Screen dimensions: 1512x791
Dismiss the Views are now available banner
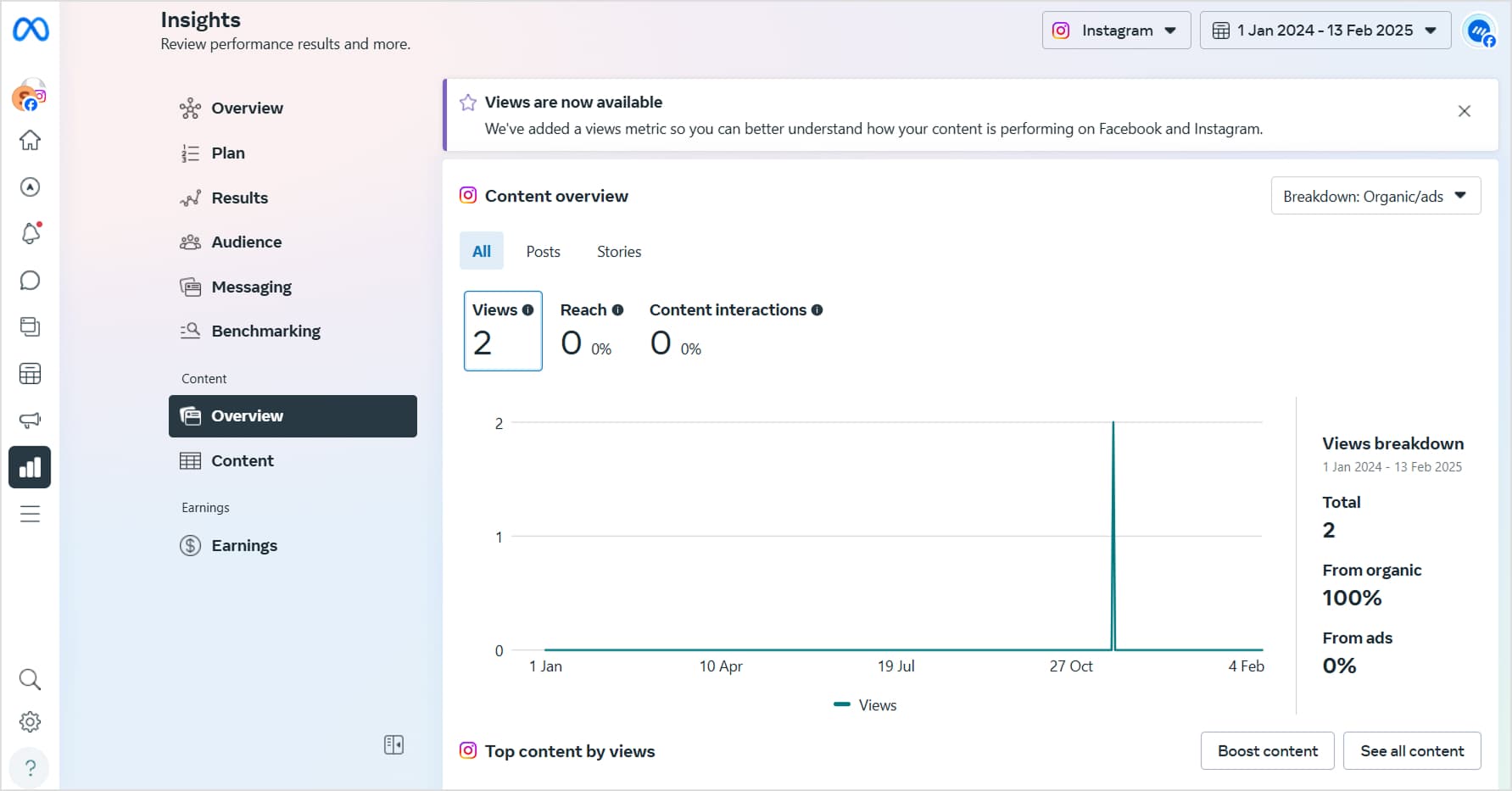(1464, 111)
